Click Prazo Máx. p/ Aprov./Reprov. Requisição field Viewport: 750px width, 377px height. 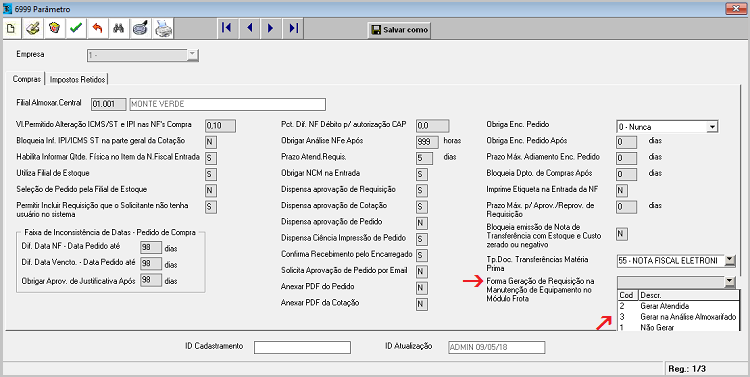pos(627,207)
